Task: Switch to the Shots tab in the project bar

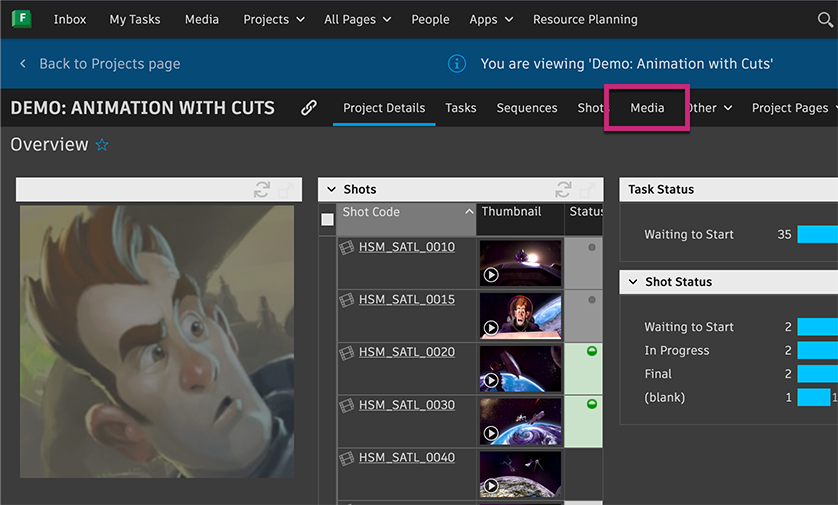Action: 591,108
